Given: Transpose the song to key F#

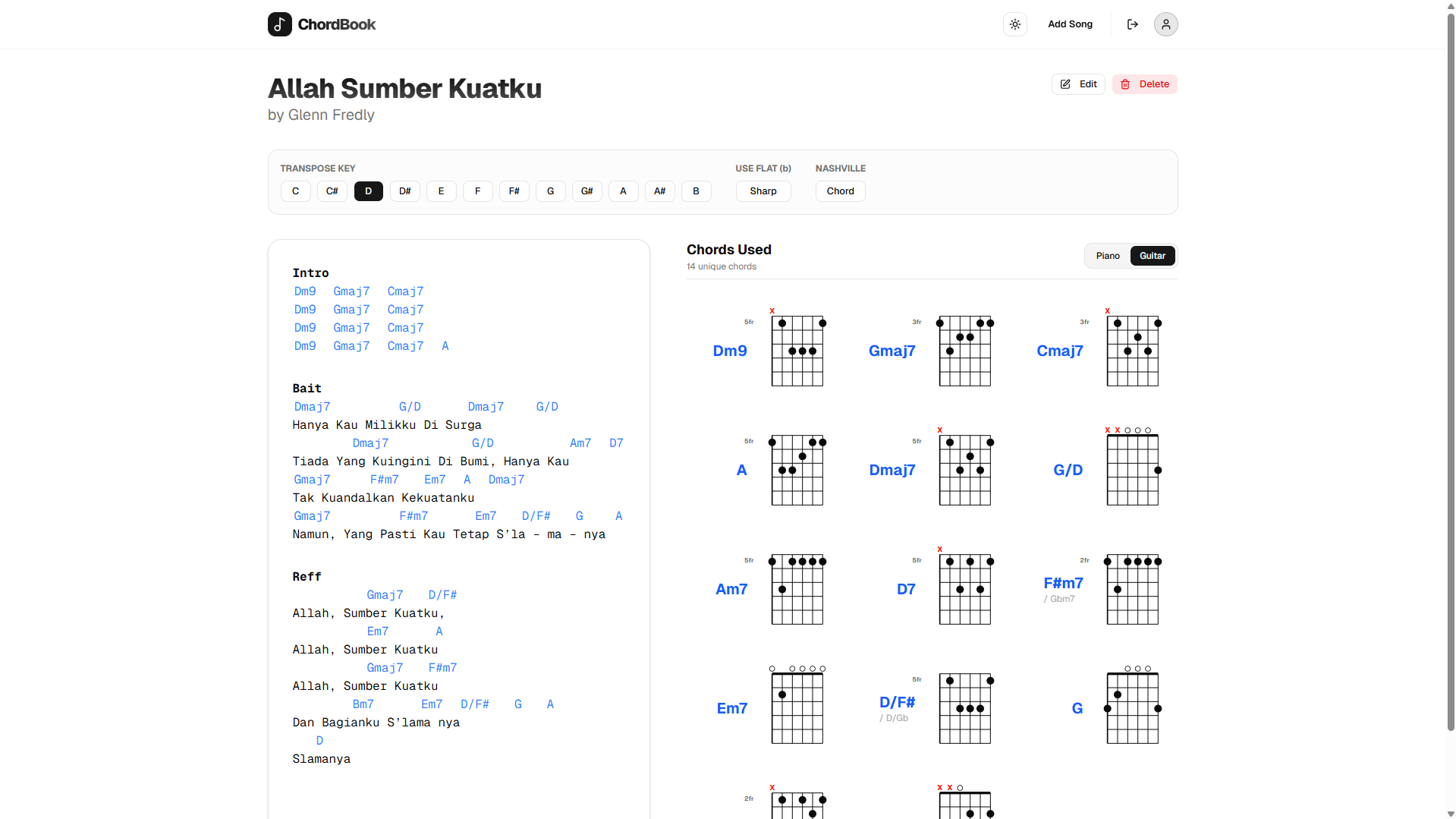Looking at the screenshot, I should tap(514, 191).
